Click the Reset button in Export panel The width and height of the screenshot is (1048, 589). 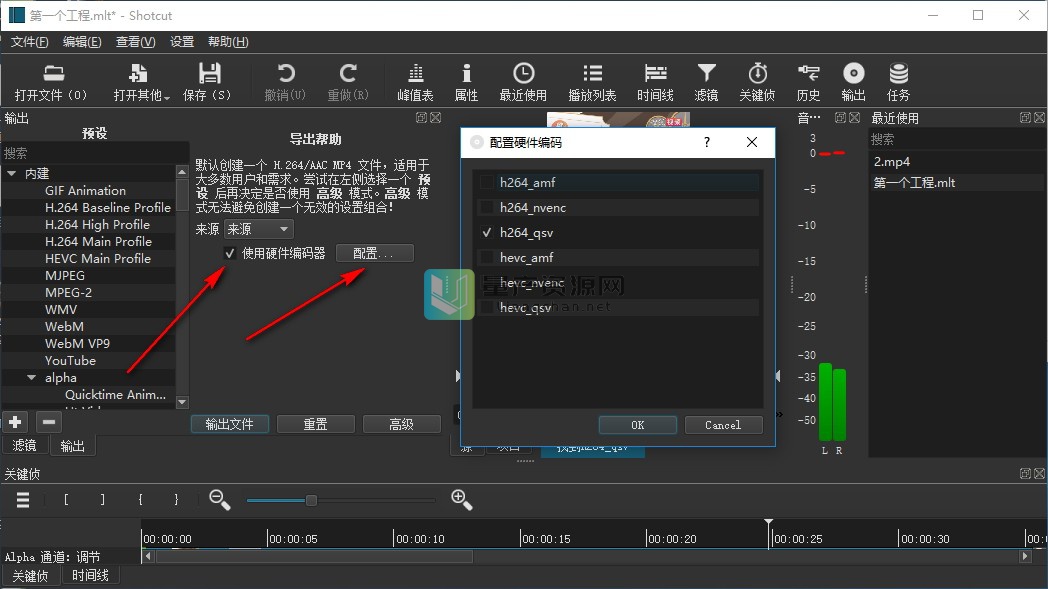pos(315,424)
